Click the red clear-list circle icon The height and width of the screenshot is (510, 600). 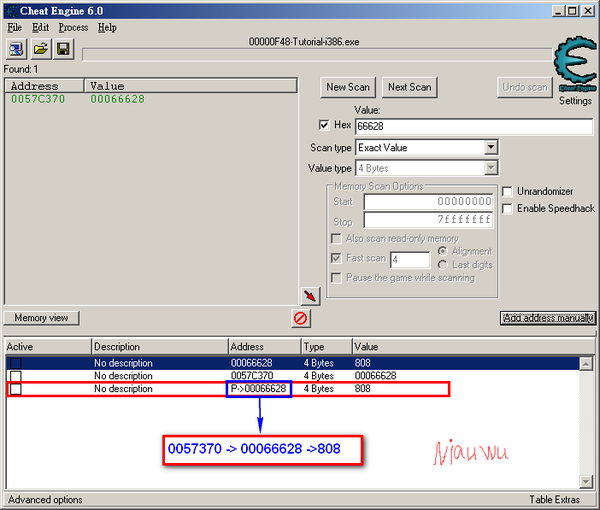(300, 318)
